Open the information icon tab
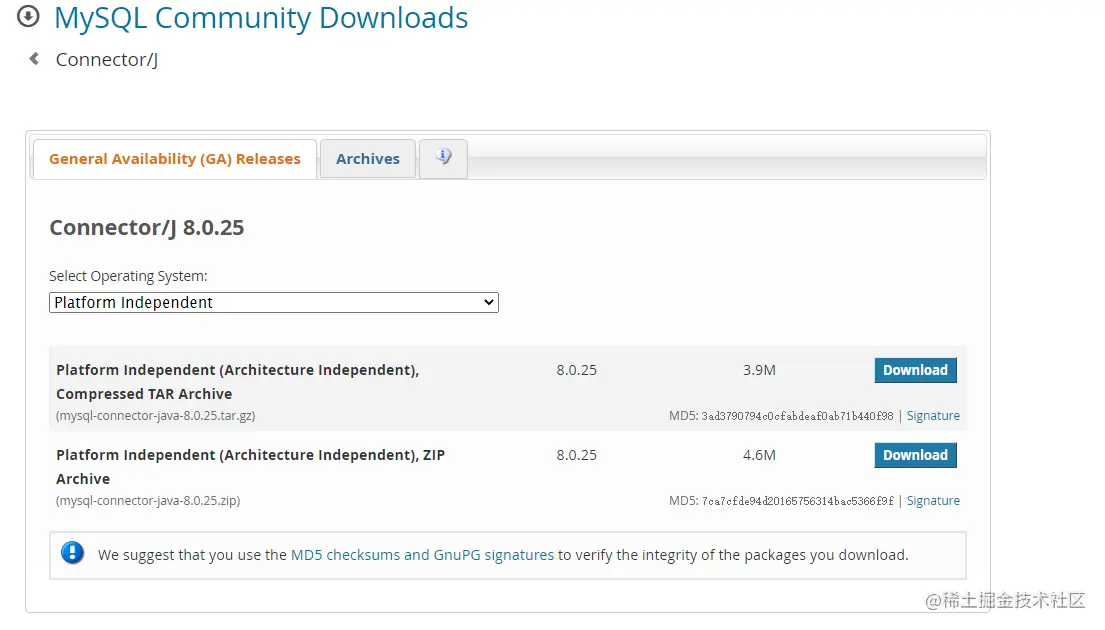Screen dimensions: 1105x630 tap(443, 158)
